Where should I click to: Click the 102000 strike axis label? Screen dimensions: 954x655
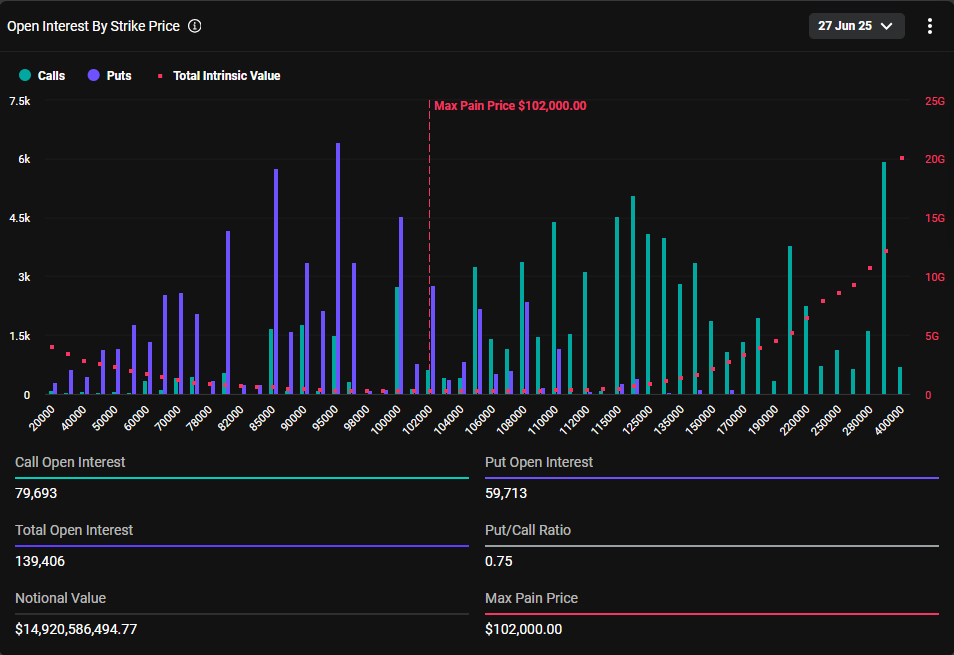tap(418, 415)
